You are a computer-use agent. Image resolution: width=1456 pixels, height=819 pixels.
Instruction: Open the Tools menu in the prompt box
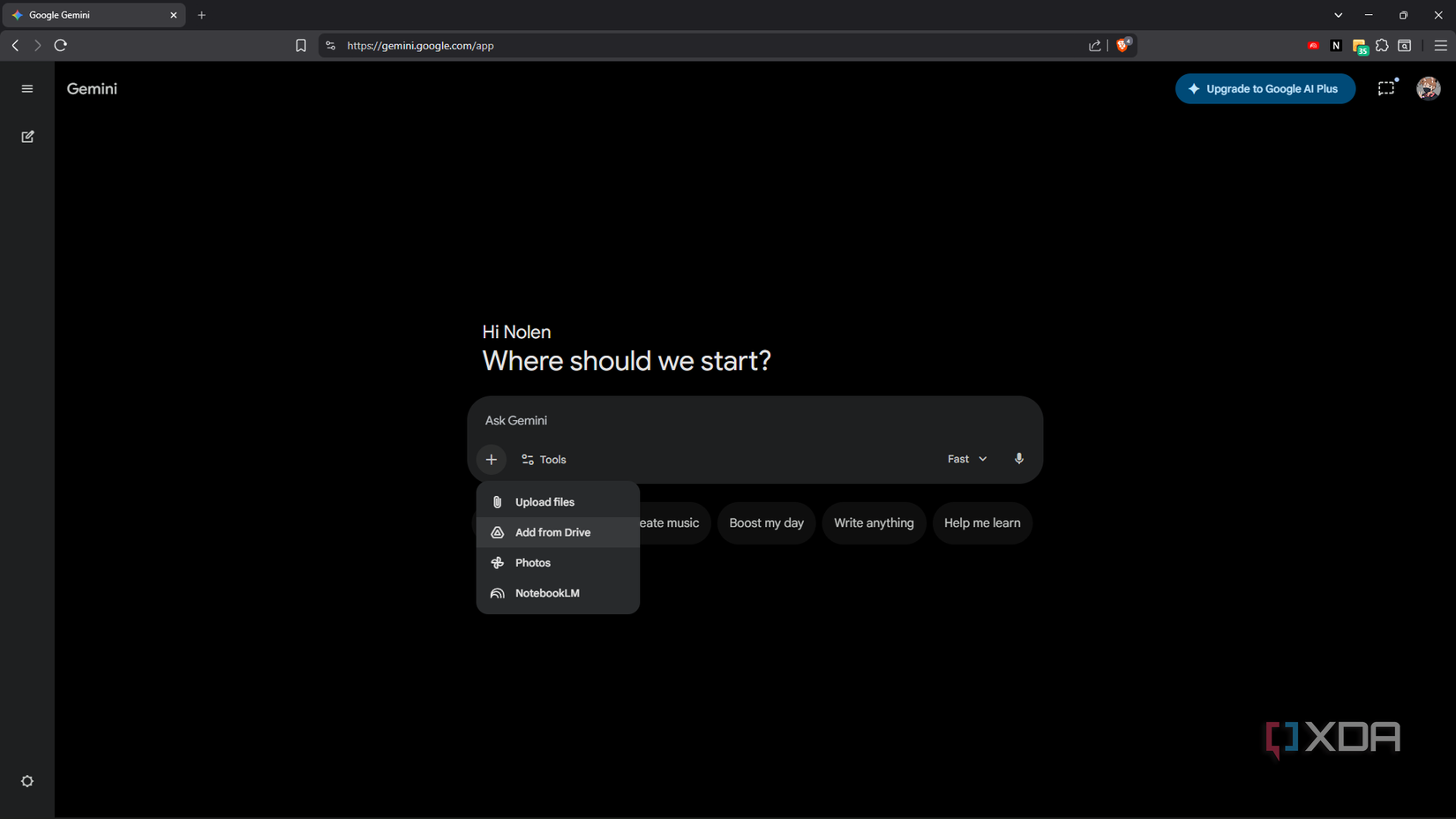544,459
